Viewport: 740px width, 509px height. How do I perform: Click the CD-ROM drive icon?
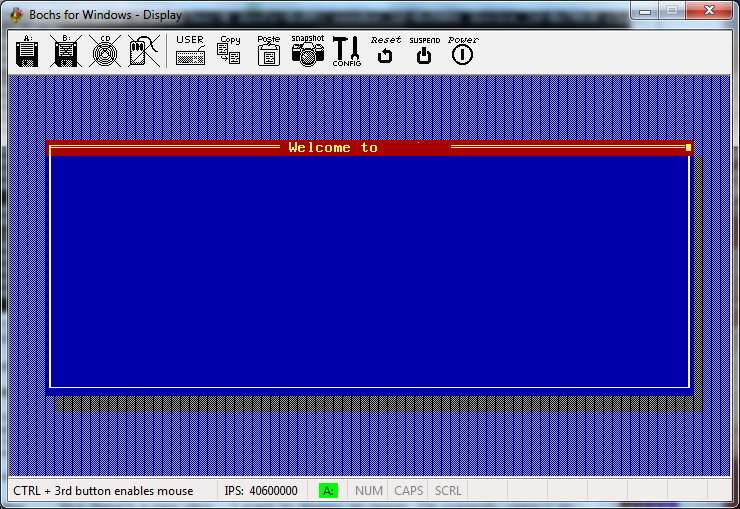[x=103, y=51]
